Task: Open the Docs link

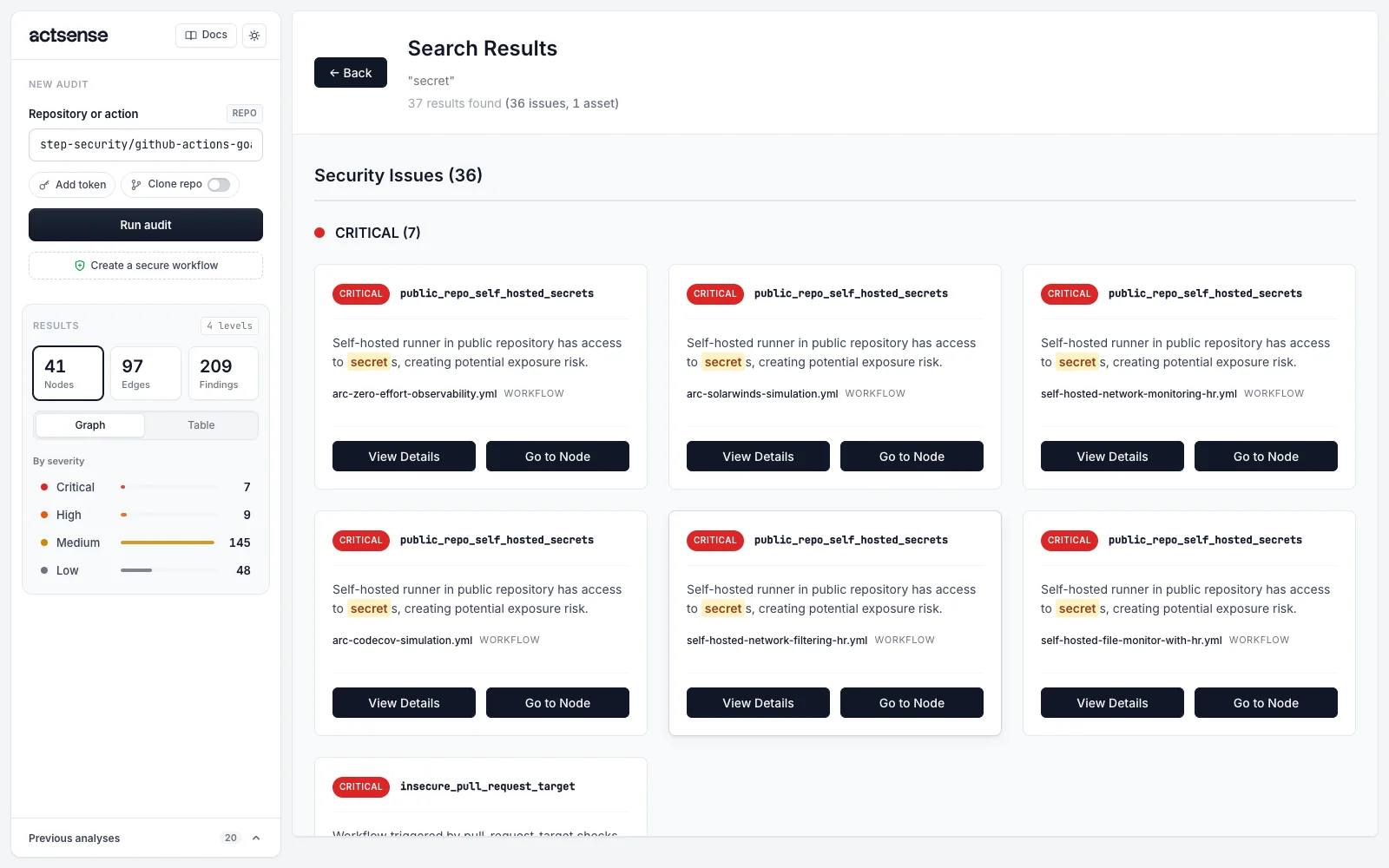Action: point(206,36)
